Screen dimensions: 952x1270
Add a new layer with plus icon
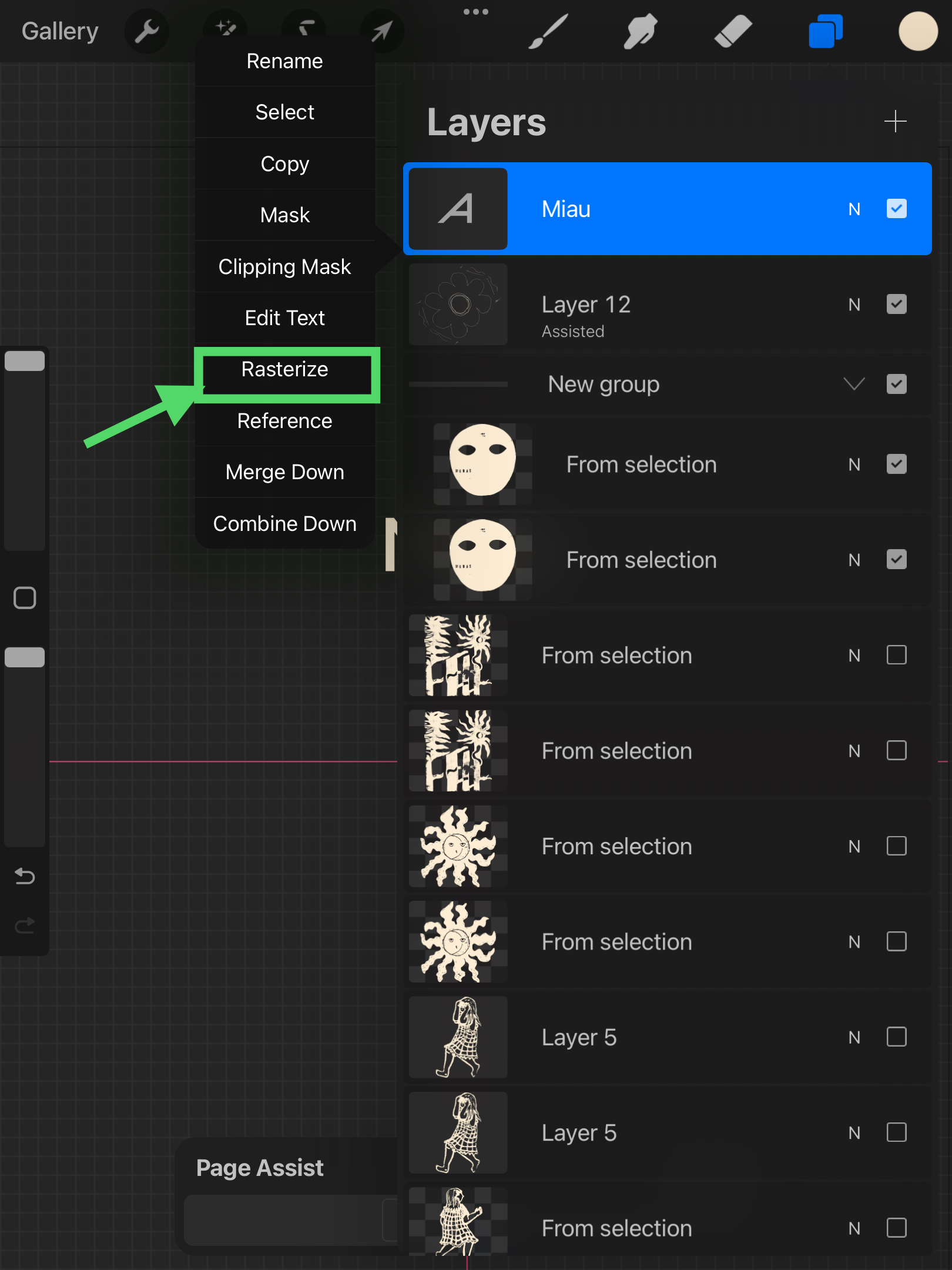click(x=895, y=122)
